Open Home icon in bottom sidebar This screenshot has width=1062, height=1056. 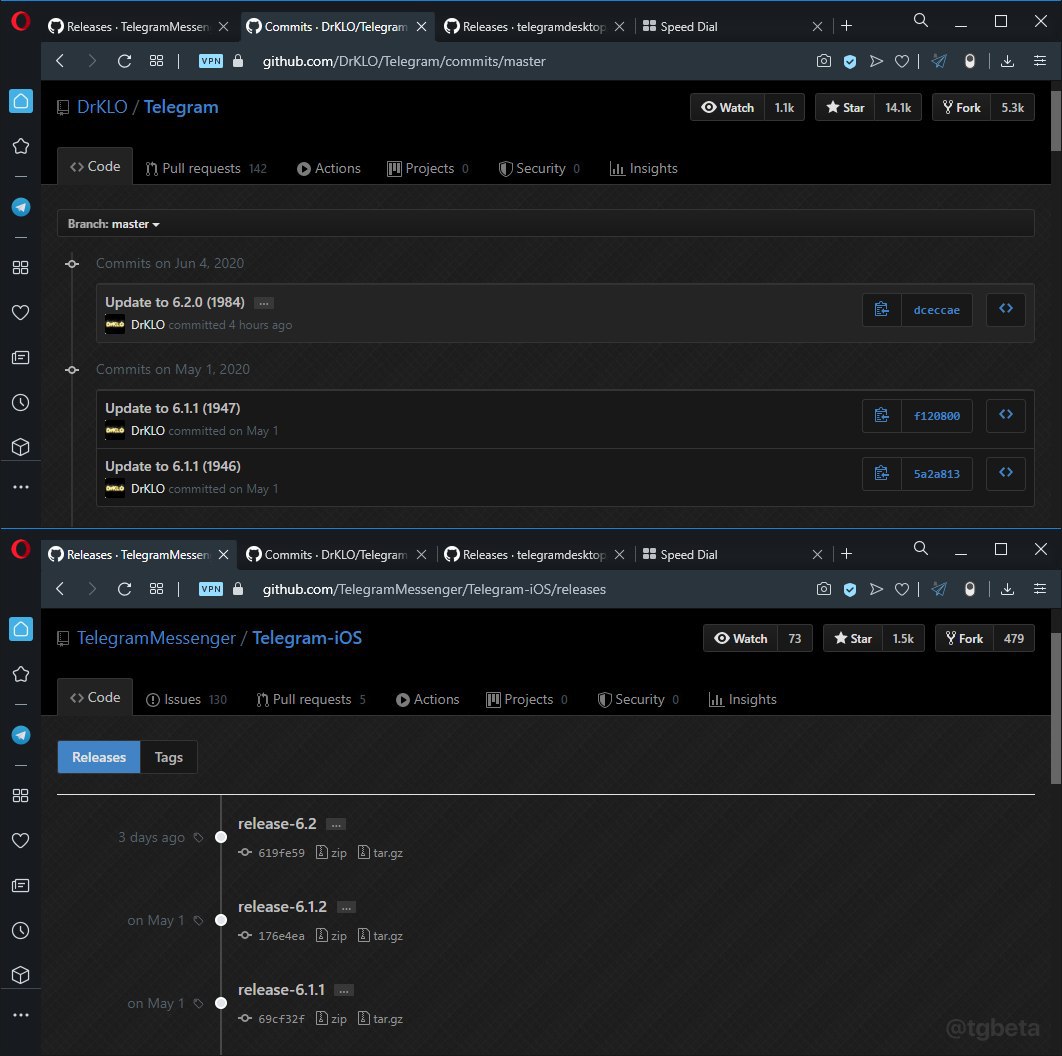(21, 629)
